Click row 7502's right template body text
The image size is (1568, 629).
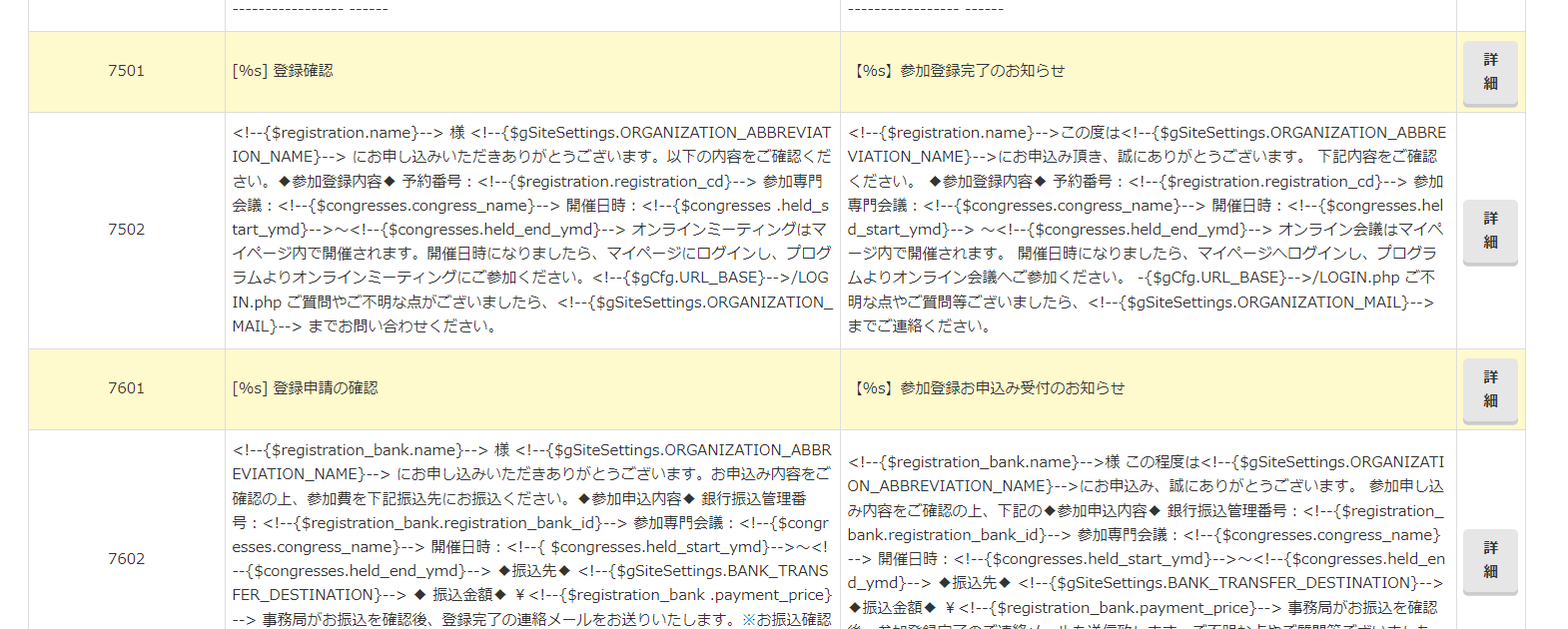[1146, 230]
